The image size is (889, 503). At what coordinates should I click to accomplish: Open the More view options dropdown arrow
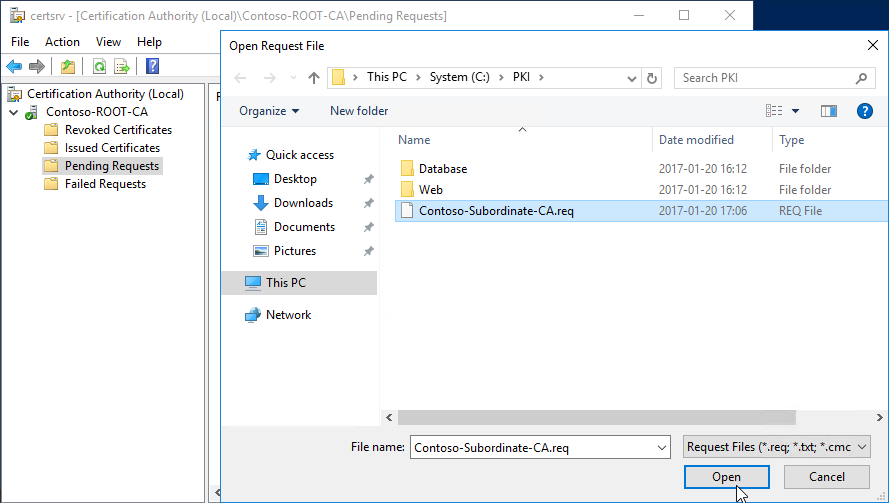point(795,111)
